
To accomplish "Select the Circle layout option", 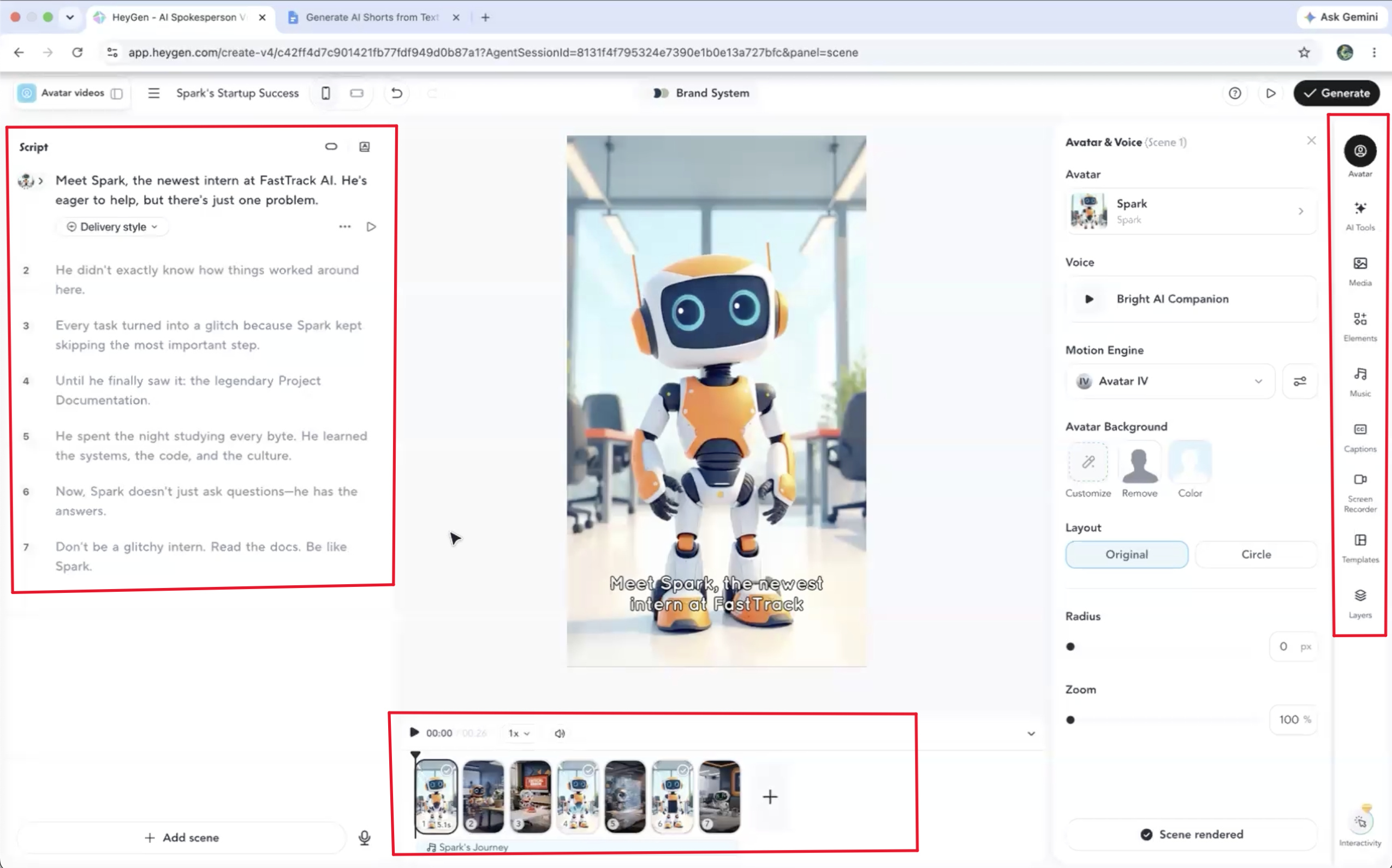I will click(1256, 555).
